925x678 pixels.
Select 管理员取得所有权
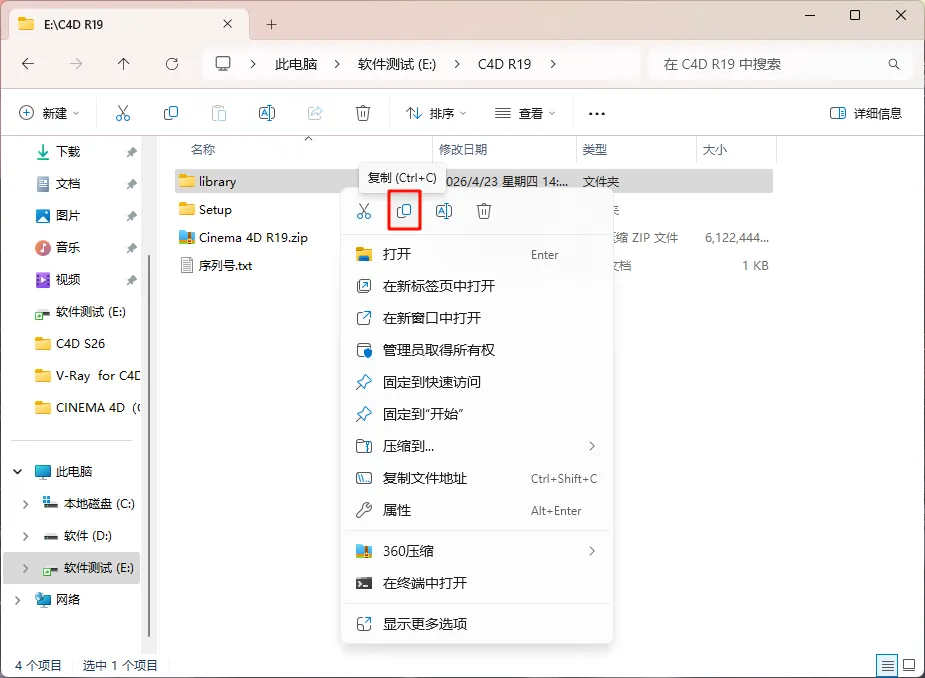point(477,350)
